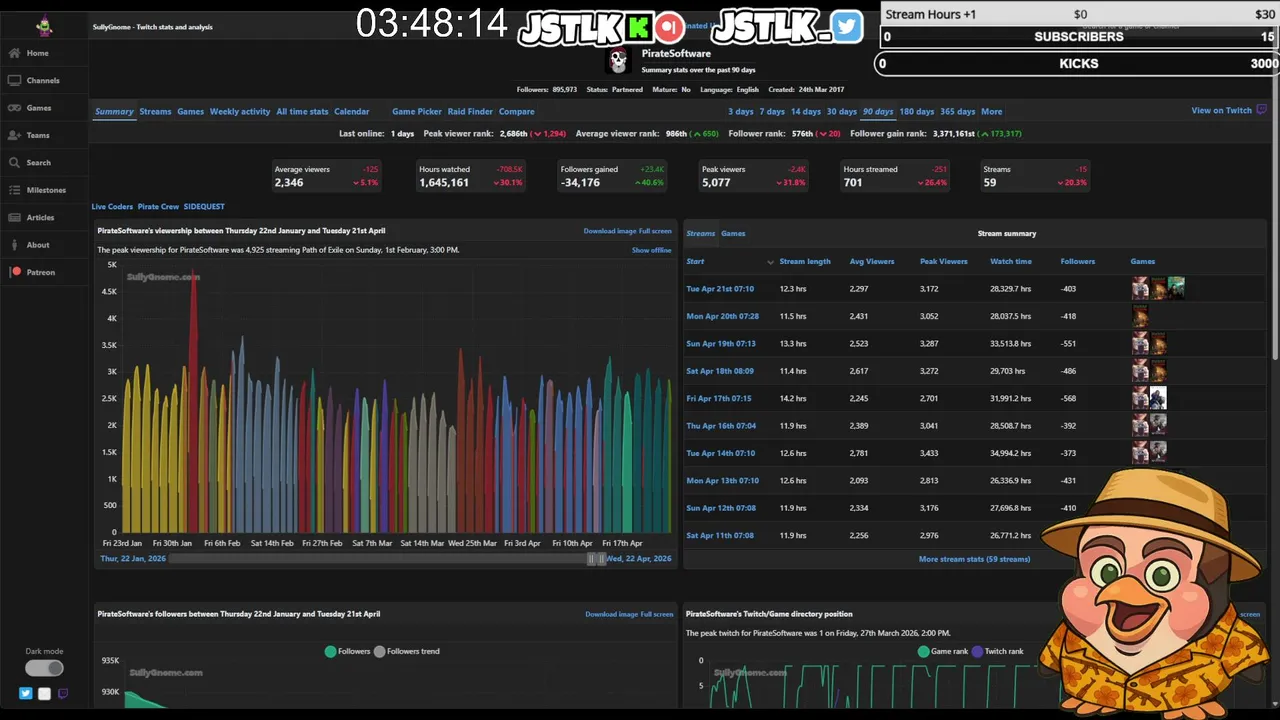Image resolution: width=1280 pixels, height=720 pixels.
Task: Click the Games controller icon in sidebar
Action: 15,108
